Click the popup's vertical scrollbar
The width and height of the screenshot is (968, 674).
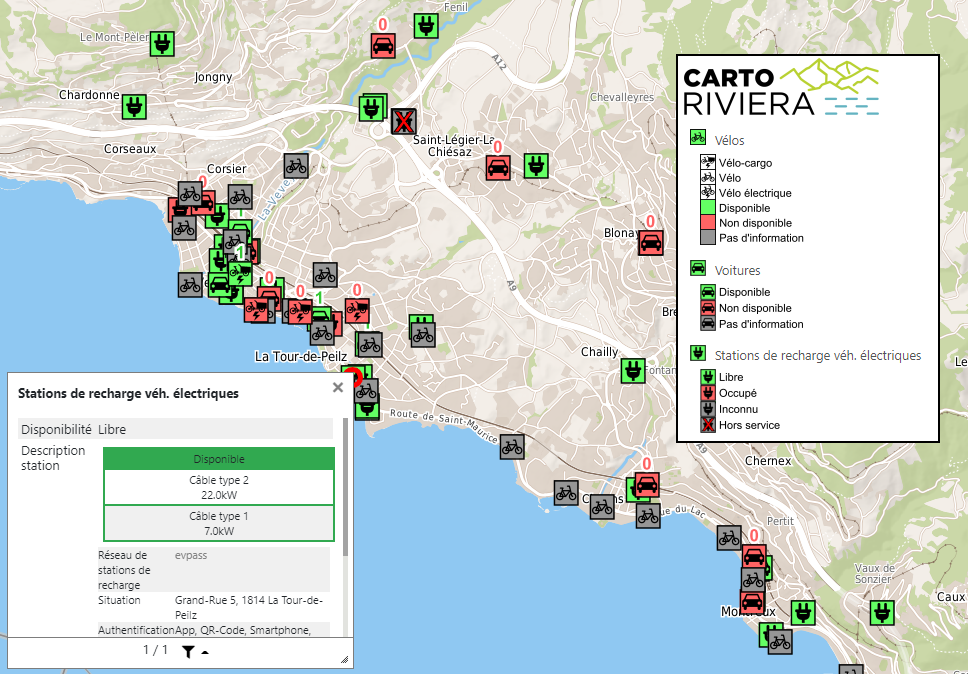coord(346,490)
